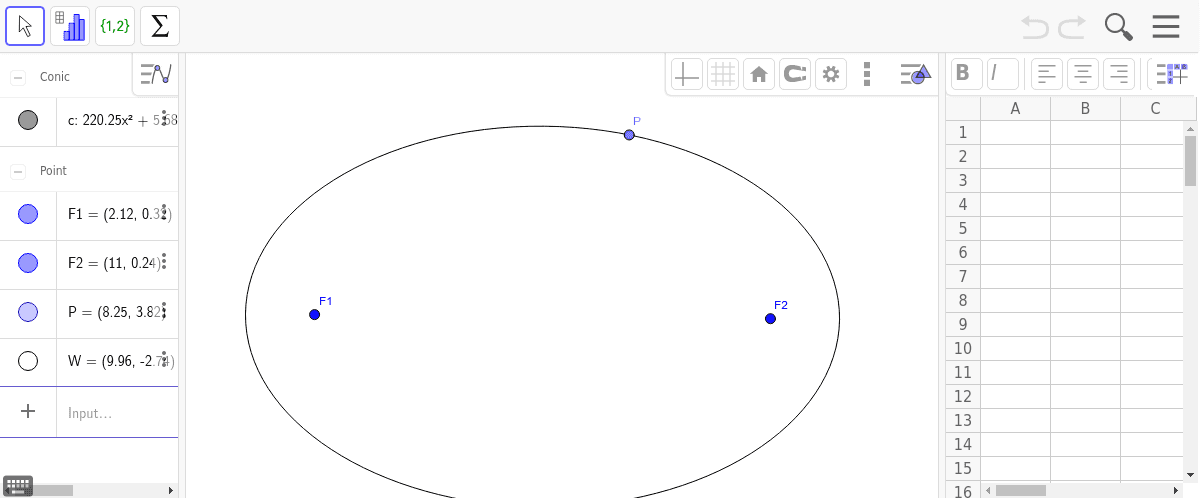Select the W = (9.96, ...) definition
The height and width of the screenshot is (500, 1200).
point(120,361)
